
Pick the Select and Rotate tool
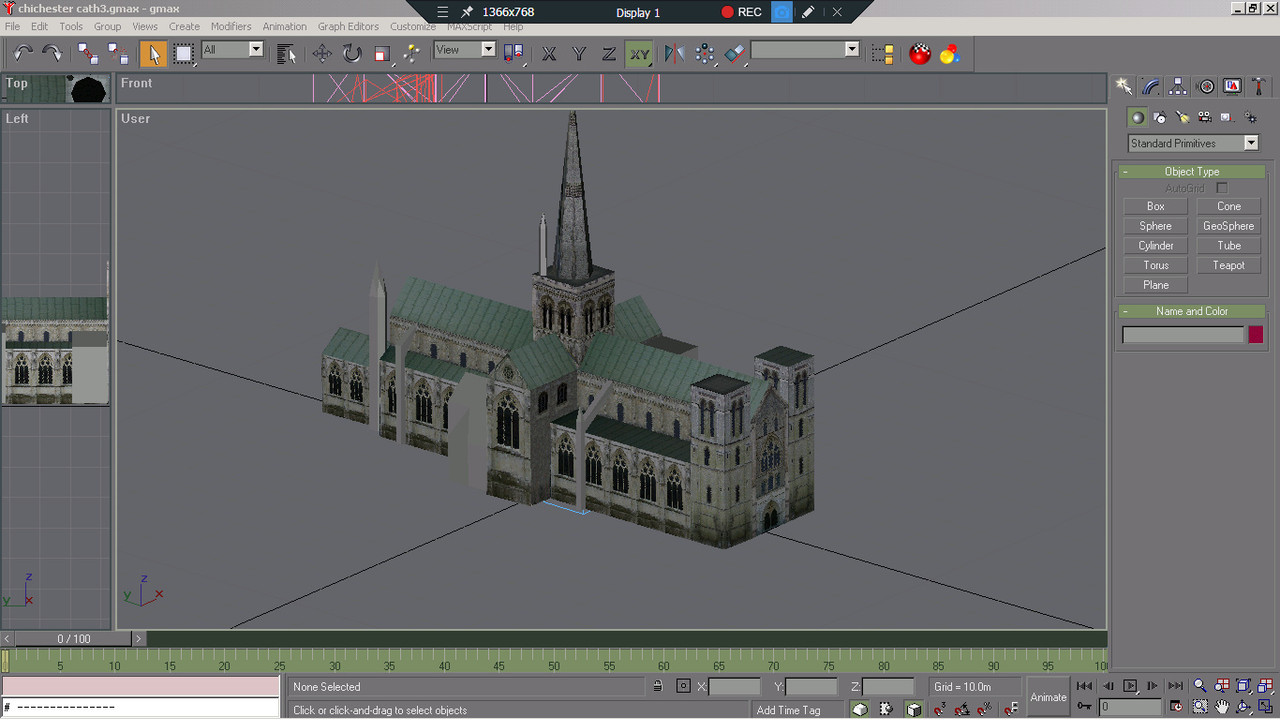click(352, 53)
